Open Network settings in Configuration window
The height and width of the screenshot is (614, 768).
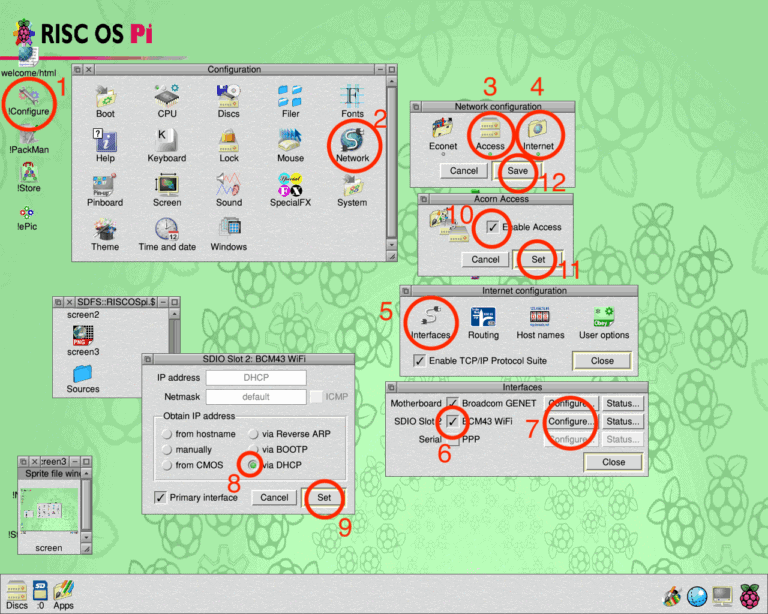[352, 146]
